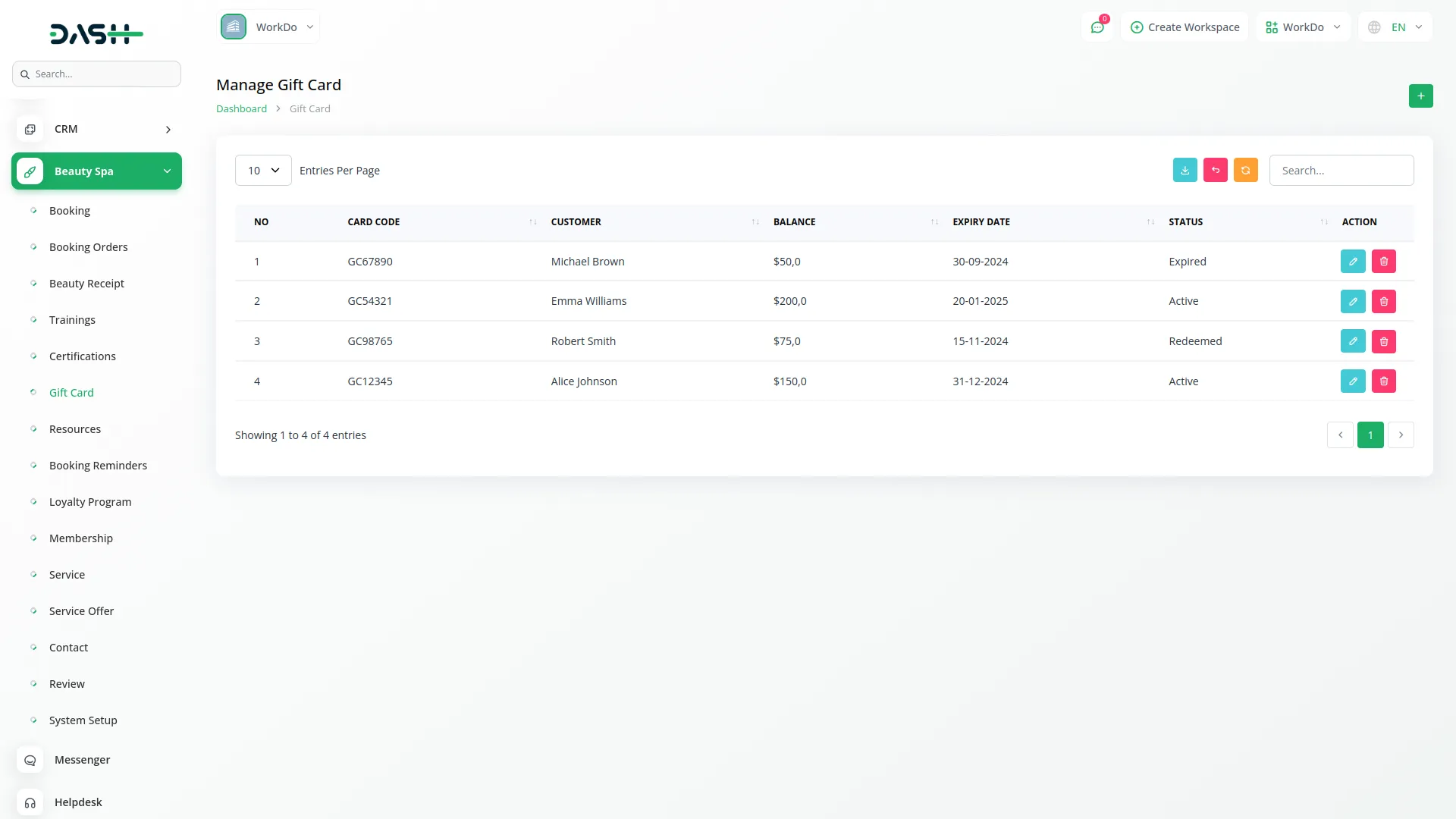Click the Dashboard breadcrumb link

point(241,109)
